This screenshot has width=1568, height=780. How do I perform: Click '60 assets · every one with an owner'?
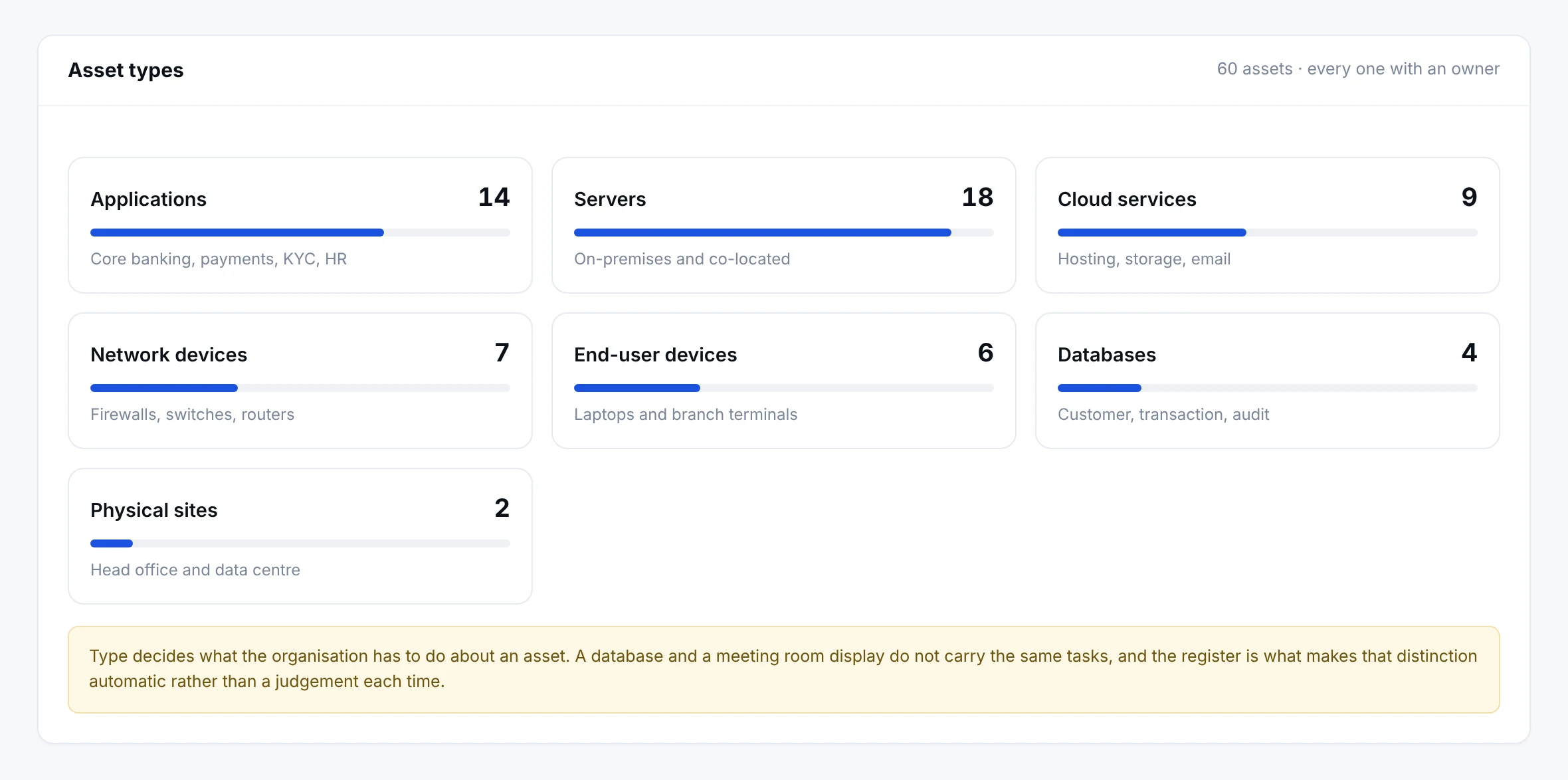pyautogui.click(x=1358, y=69)
